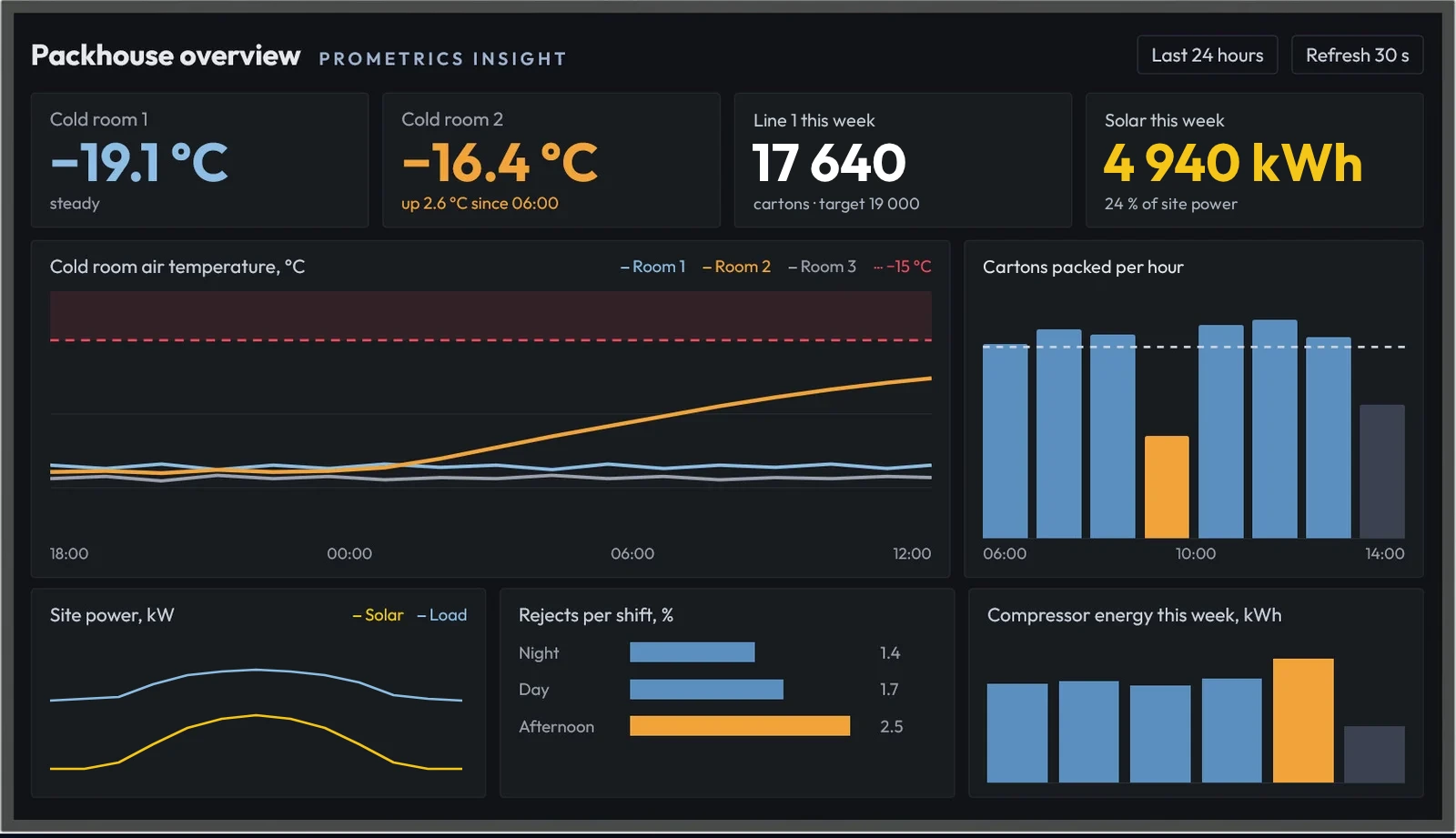
Task: Click the Site power, kW title
Action: 112,615
